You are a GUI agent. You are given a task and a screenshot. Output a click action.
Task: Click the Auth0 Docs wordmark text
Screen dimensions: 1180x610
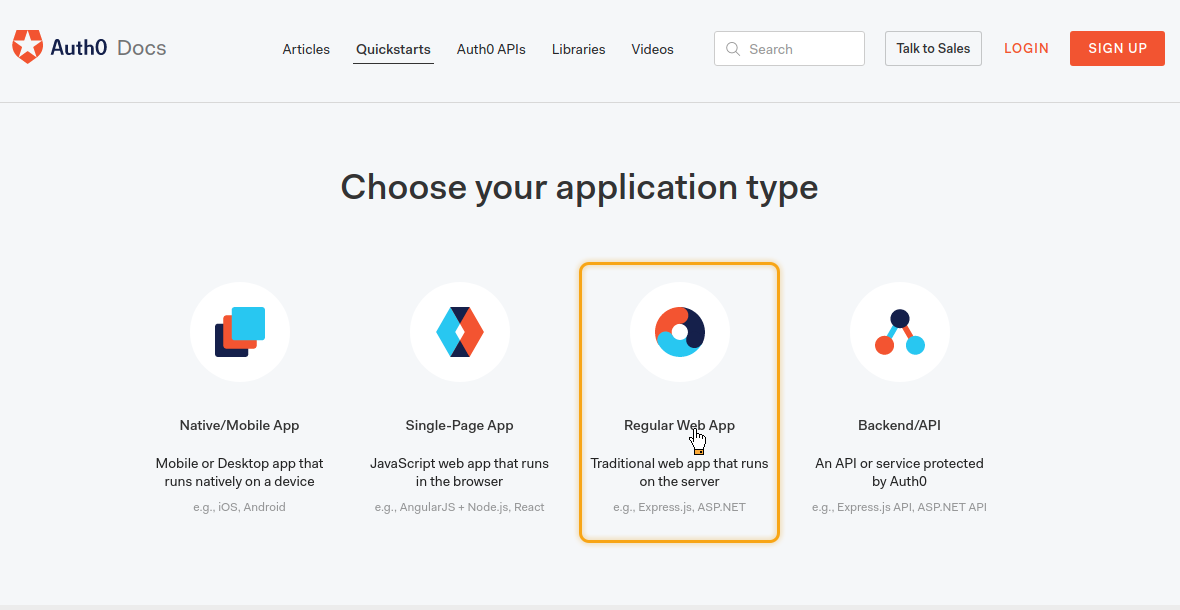pyautogui.click(x=108, y=48)
